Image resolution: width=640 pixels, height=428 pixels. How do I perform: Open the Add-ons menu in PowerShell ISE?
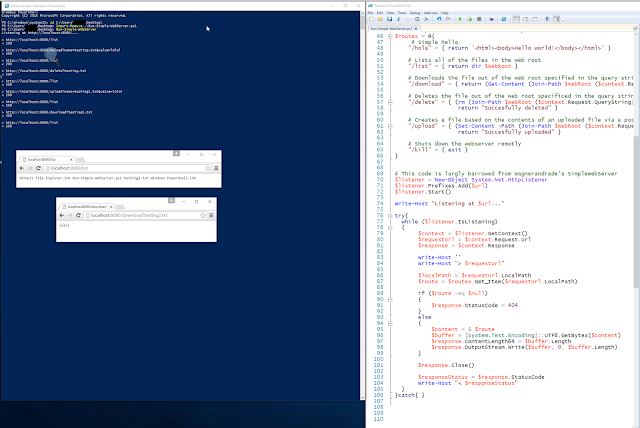click(x=431, y=13)
